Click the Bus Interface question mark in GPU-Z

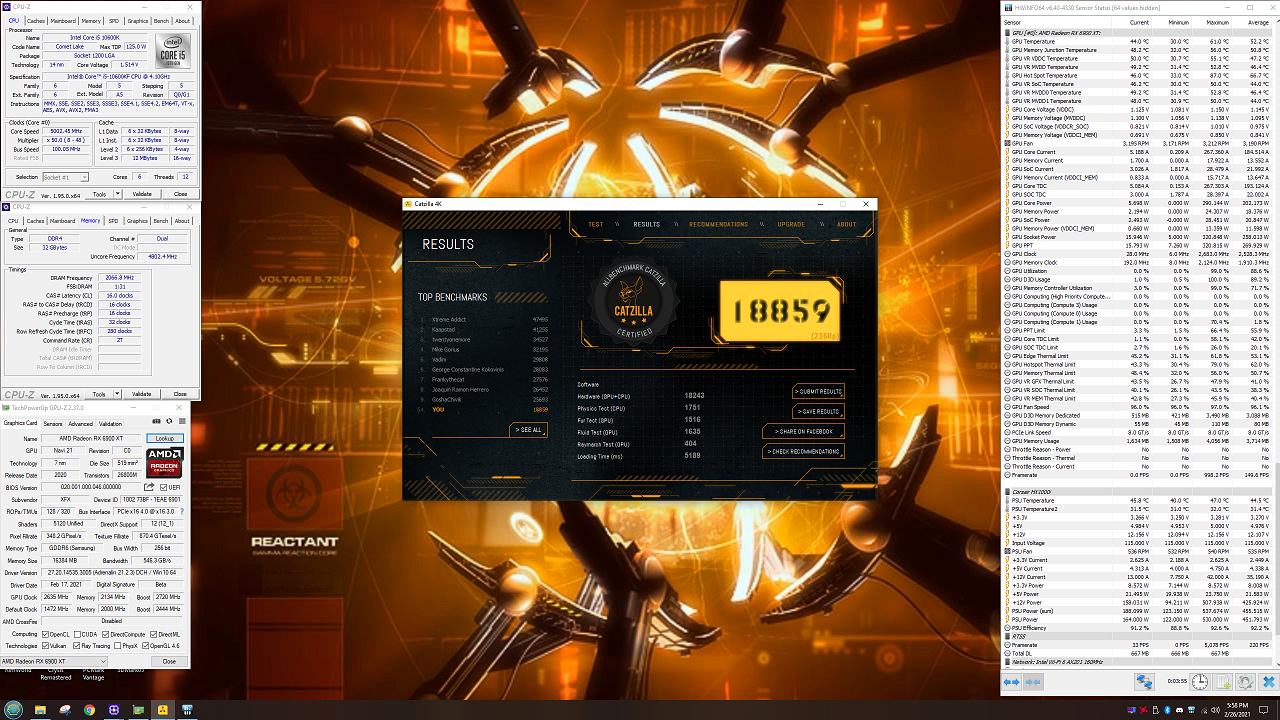[182, 511]
